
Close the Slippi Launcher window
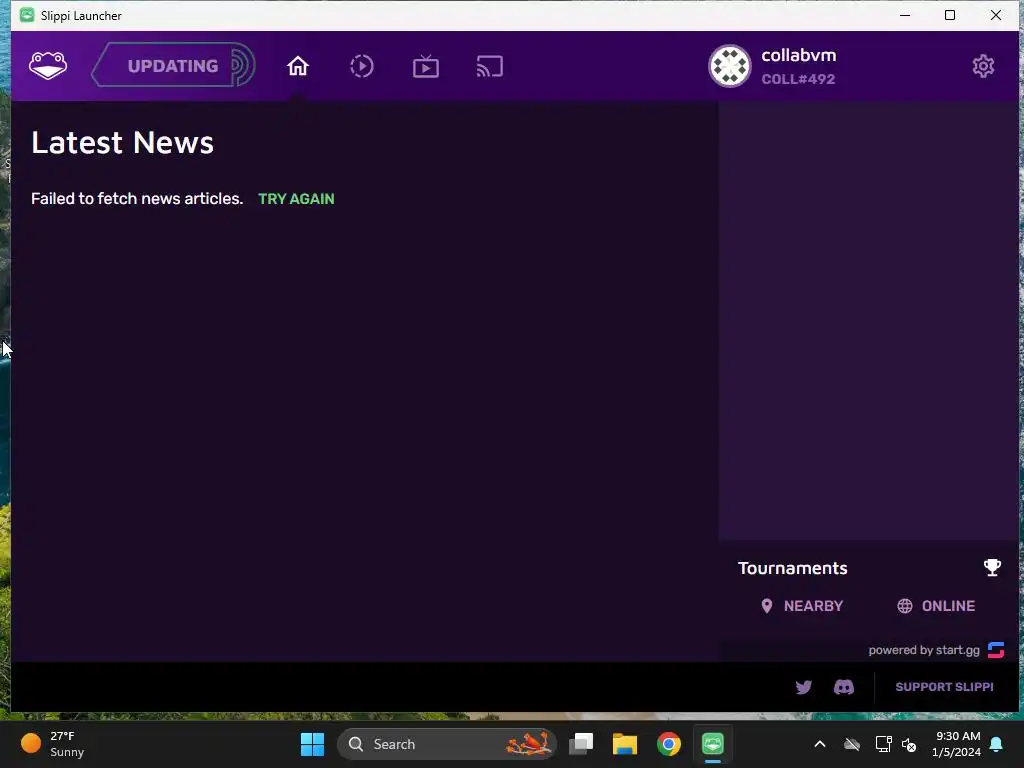coord(995,15)
